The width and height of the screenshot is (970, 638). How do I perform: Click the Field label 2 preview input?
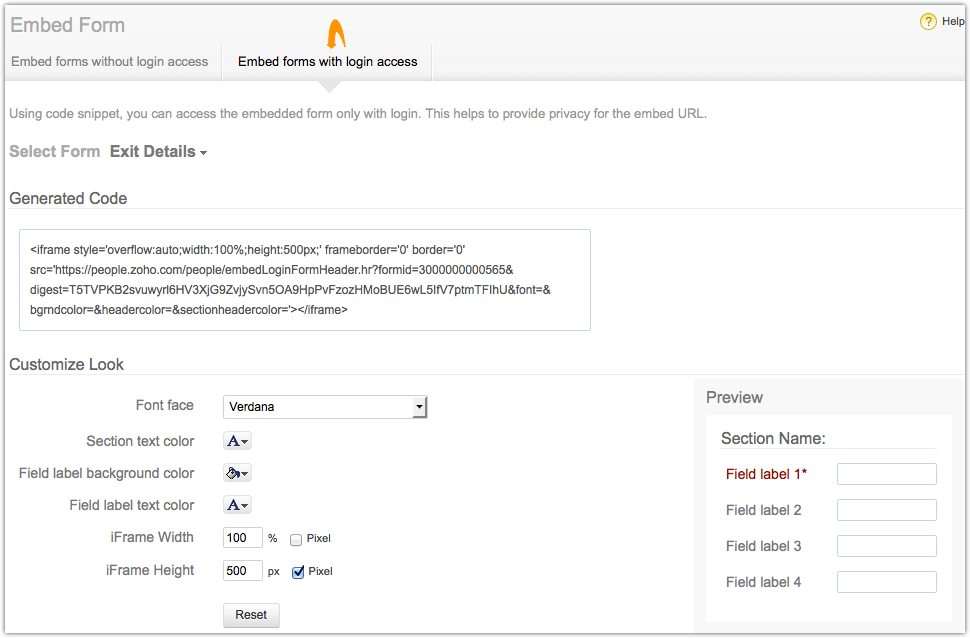point(886,510)
